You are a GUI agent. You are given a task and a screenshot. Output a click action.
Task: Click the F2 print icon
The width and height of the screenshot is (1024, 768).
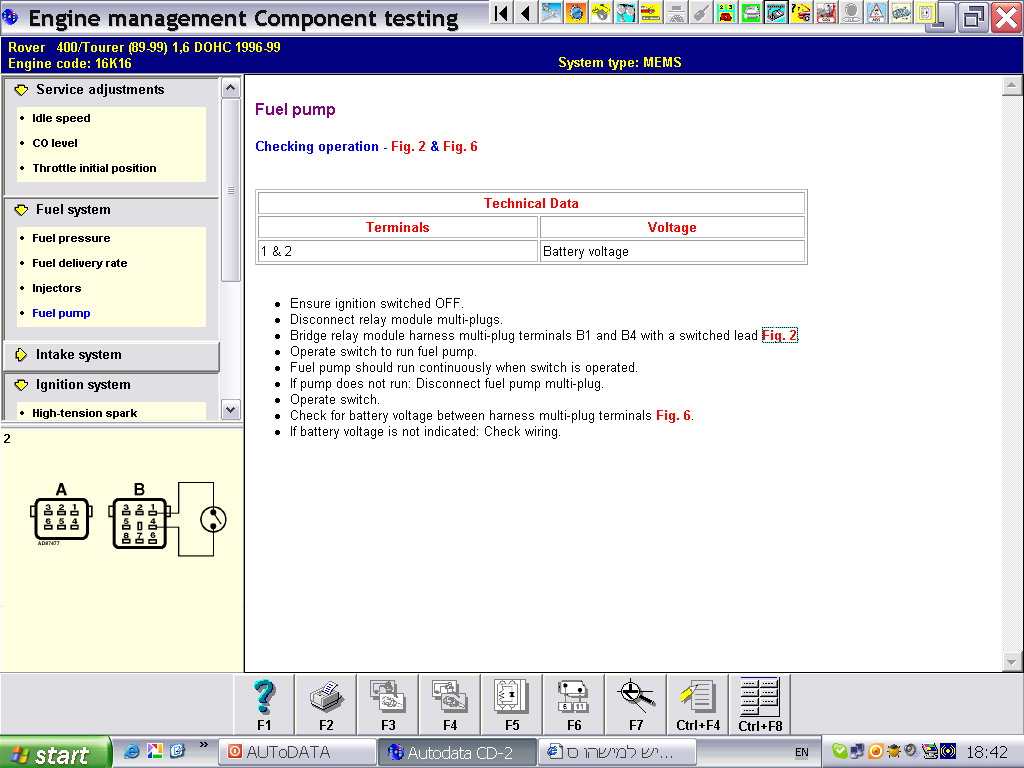[326, 697]
